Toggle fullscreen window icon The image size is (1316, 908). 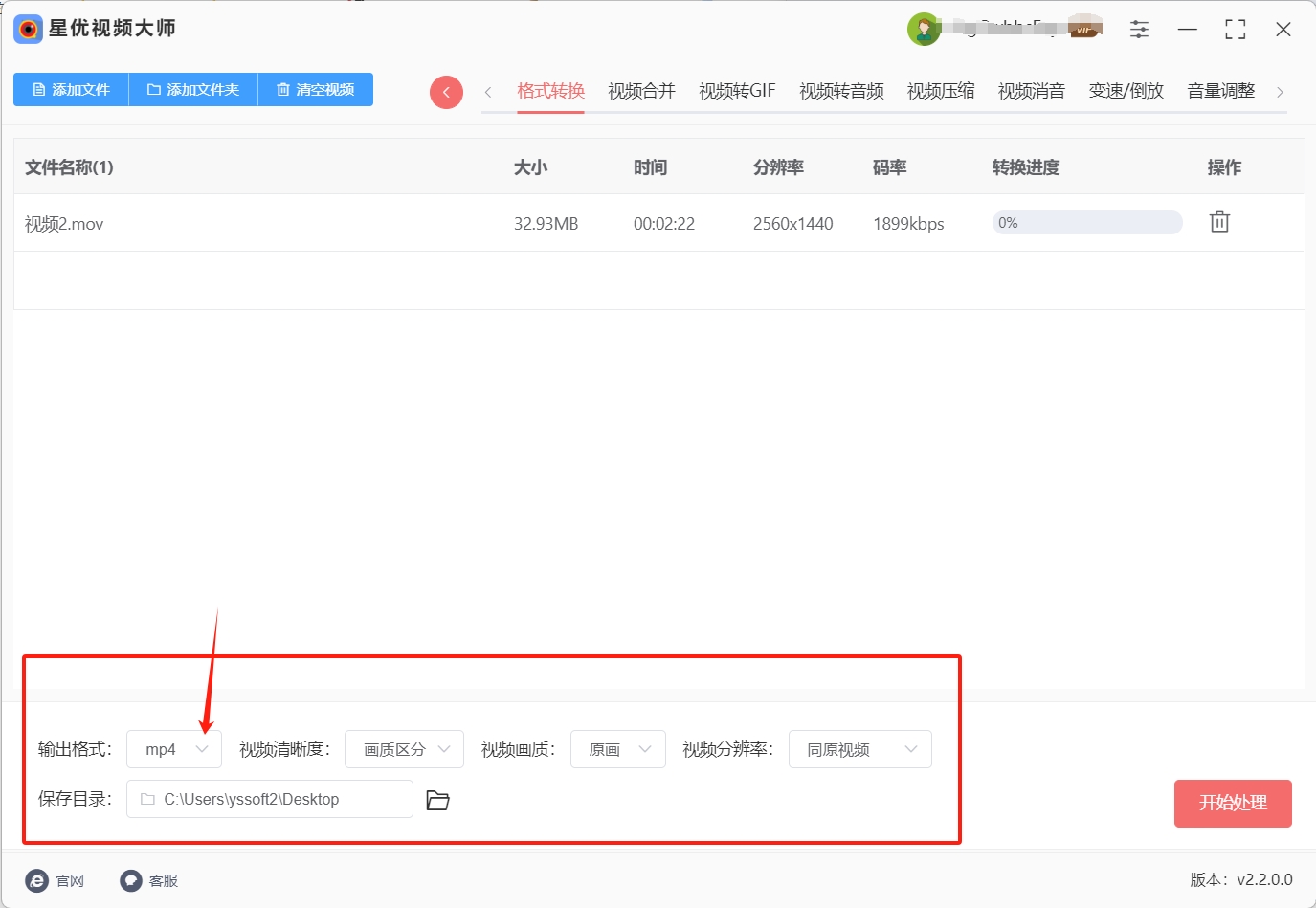click(1236, 30)
